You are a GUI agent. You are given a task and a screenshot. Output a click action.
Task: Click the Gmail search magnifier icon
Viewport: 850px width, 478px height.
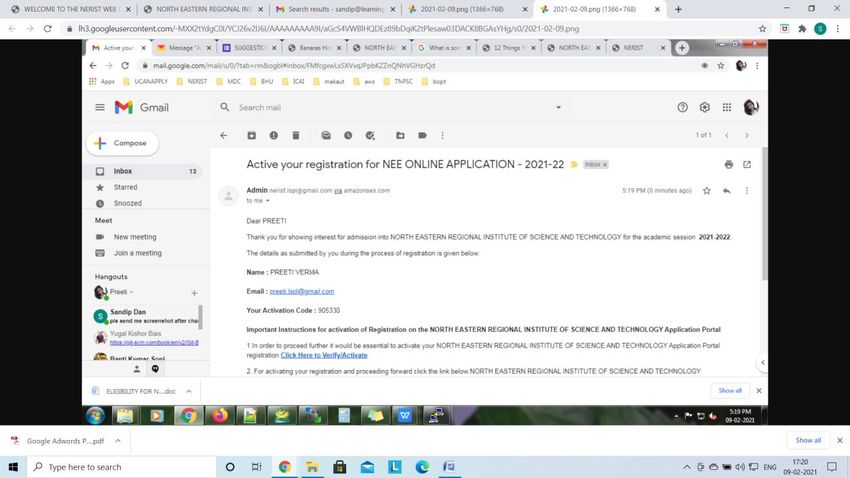(225, 107)
